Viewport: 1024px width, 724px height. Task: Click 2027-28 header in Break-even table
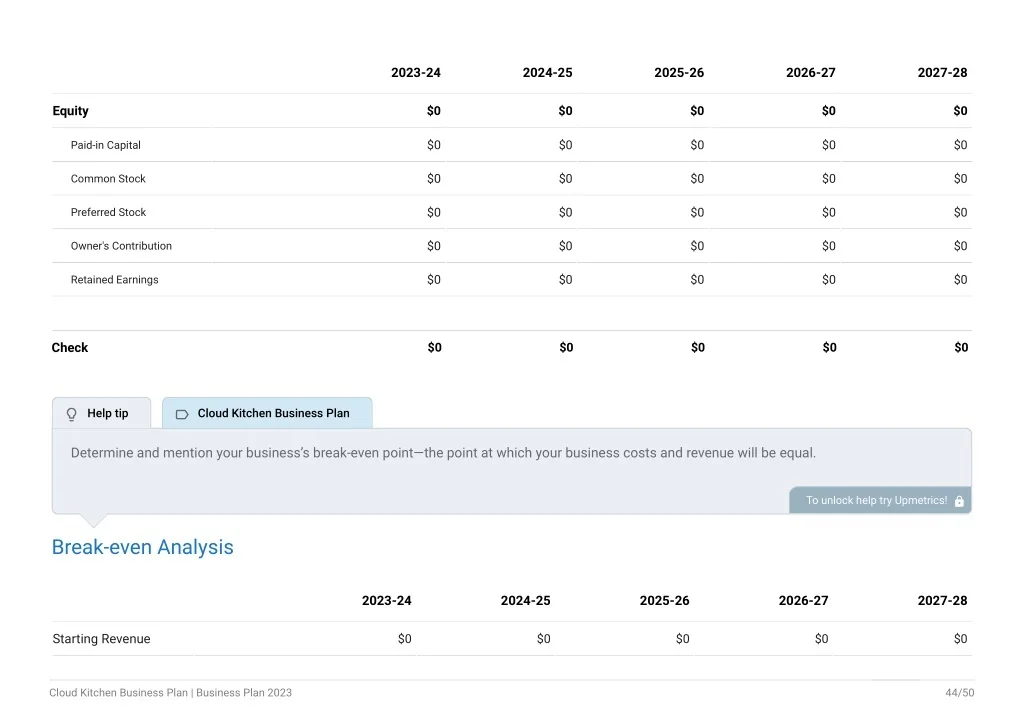(x=942, y=601)
